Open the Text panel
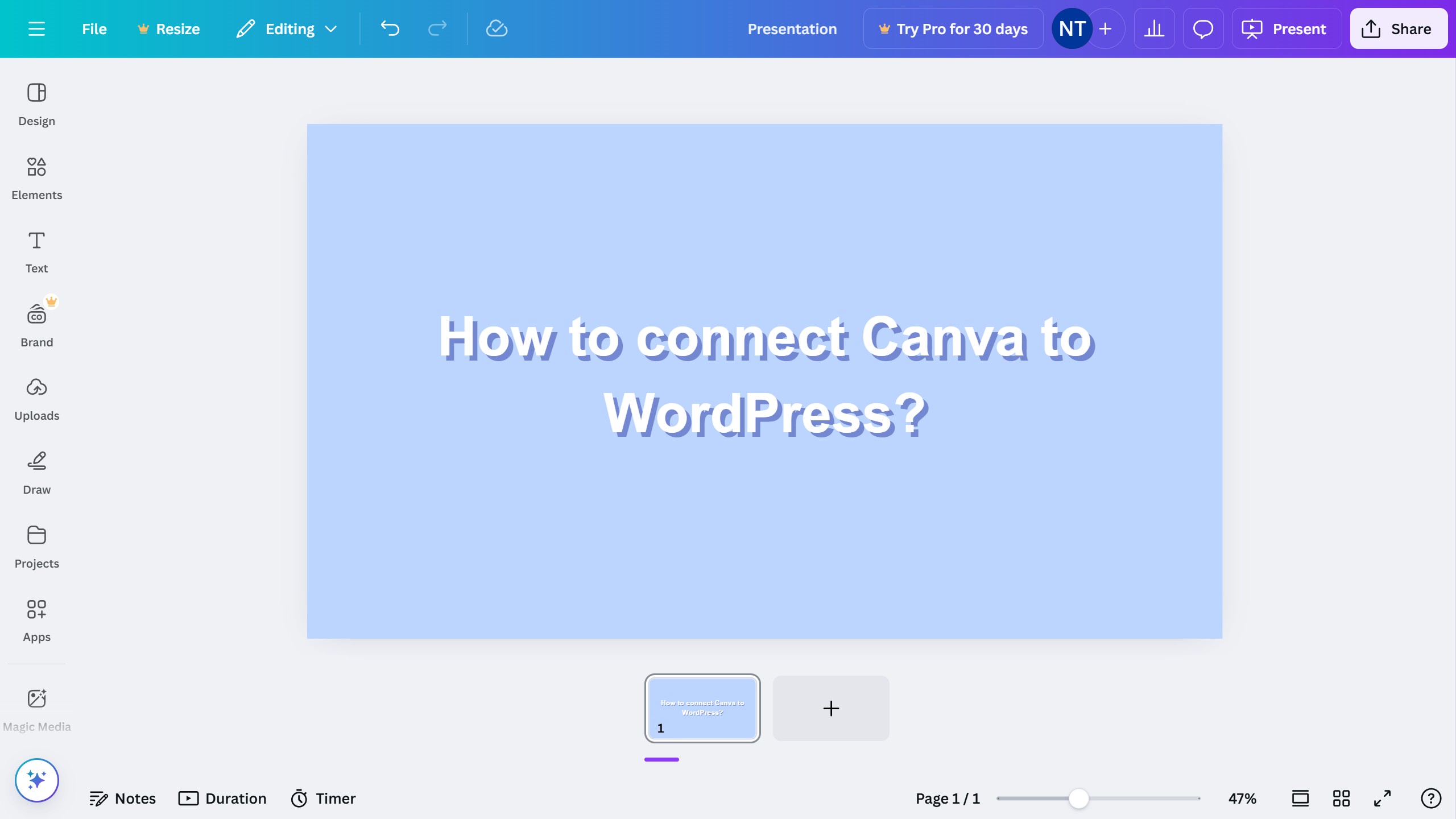 coord(36,250)
